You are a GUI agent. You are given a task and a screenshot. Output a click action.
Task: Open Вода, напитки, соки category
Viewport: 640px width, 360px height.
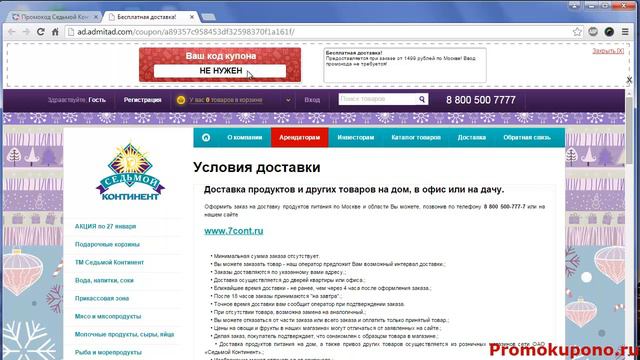click(104, 280)
